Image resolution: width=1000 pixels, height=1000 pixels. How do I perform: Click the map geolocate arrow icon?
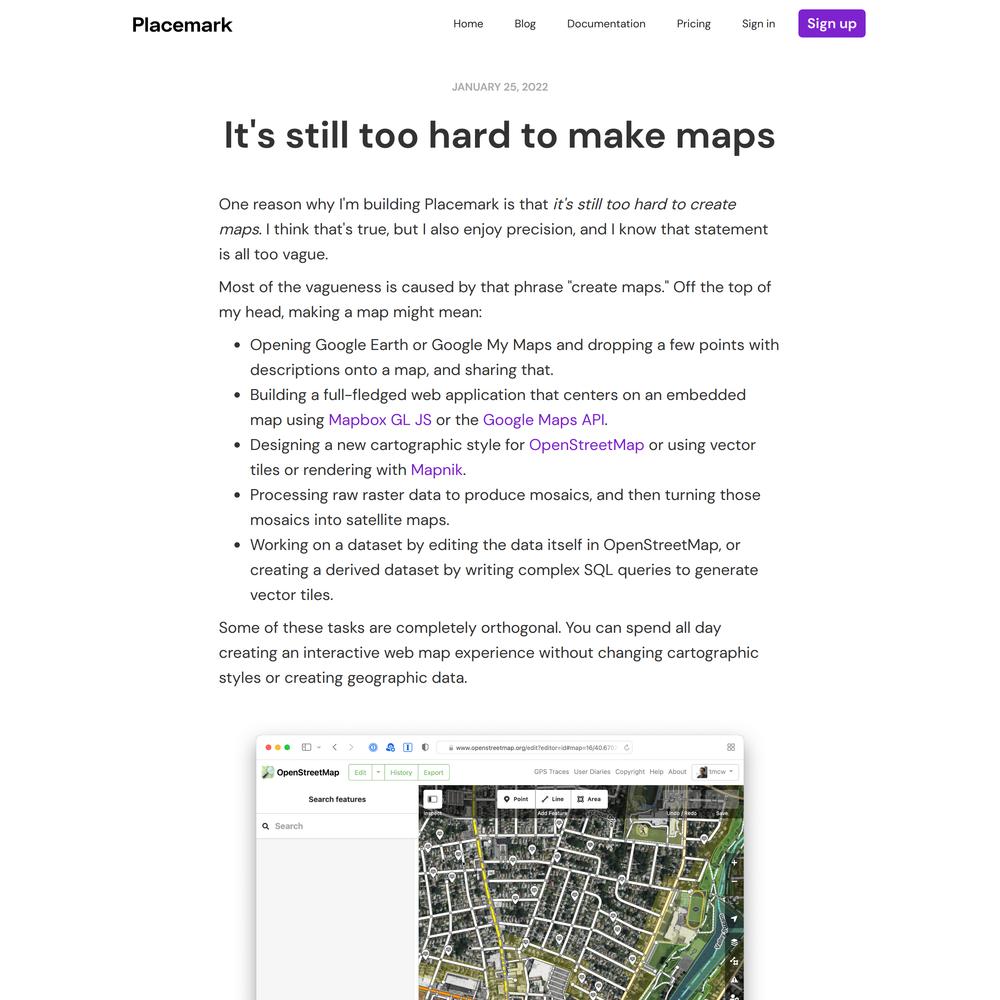tap(734, 919)
